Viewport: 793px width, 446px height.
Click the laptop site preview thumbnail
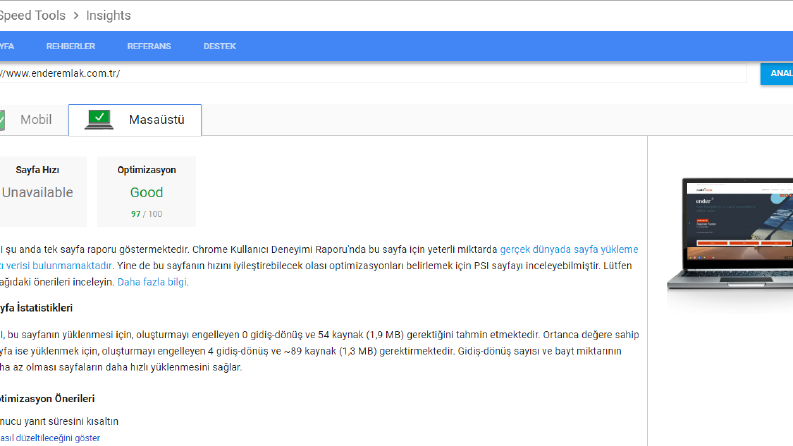coord(730,234)
